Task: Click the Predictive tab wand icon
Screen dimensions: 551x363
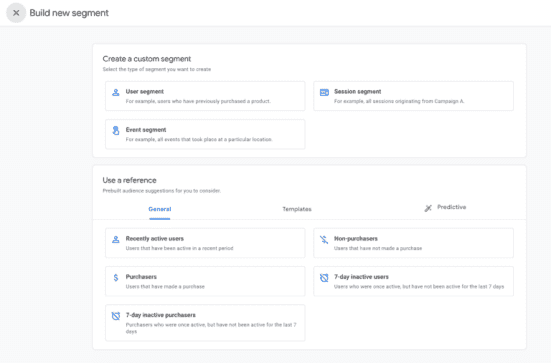Action: (x=428, y=208)
